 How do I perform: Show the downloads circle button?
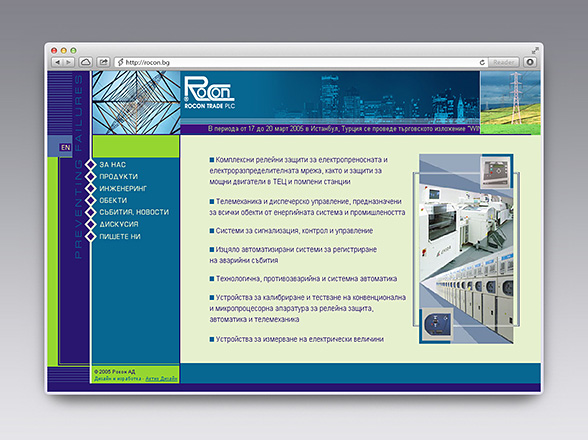point(530,62)
